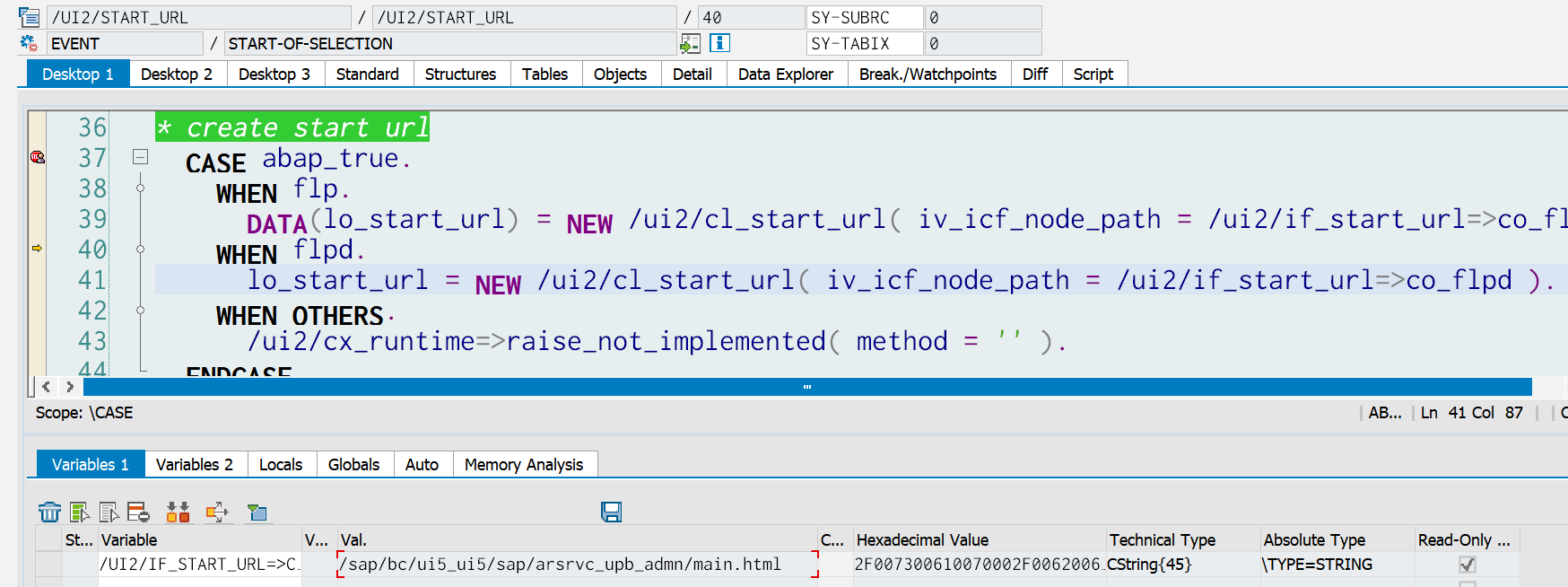This screenshot has width=1568, height=587.
Task: Click the green filter box icon
Action: point(257,512)
